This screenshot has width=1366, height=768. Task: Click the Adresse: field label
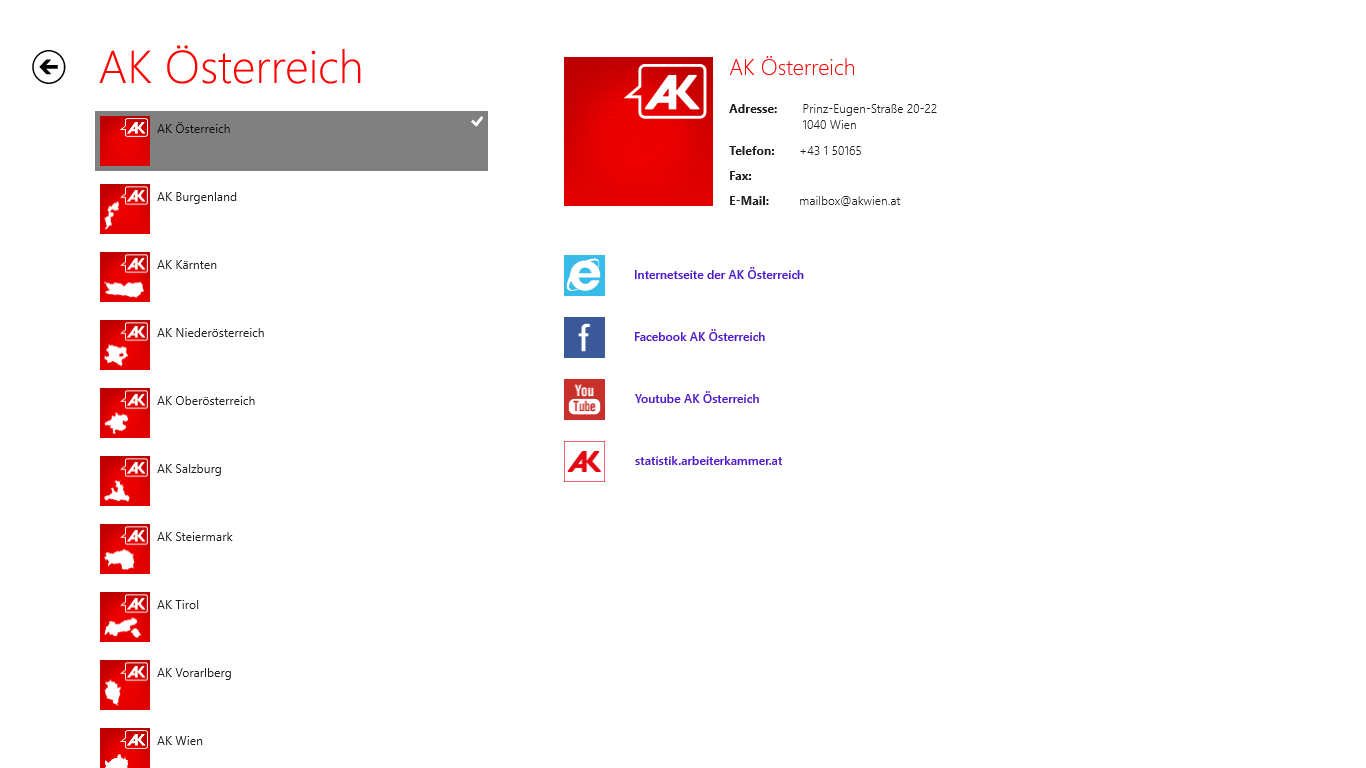(x=753, y=109)
